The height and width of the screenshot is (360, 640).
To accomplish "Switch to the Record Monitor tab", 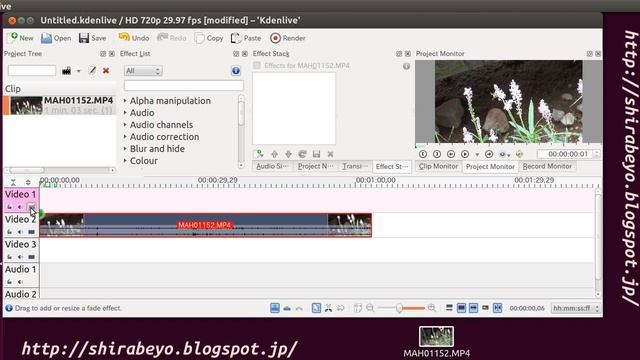I will [x=547, y=167].
